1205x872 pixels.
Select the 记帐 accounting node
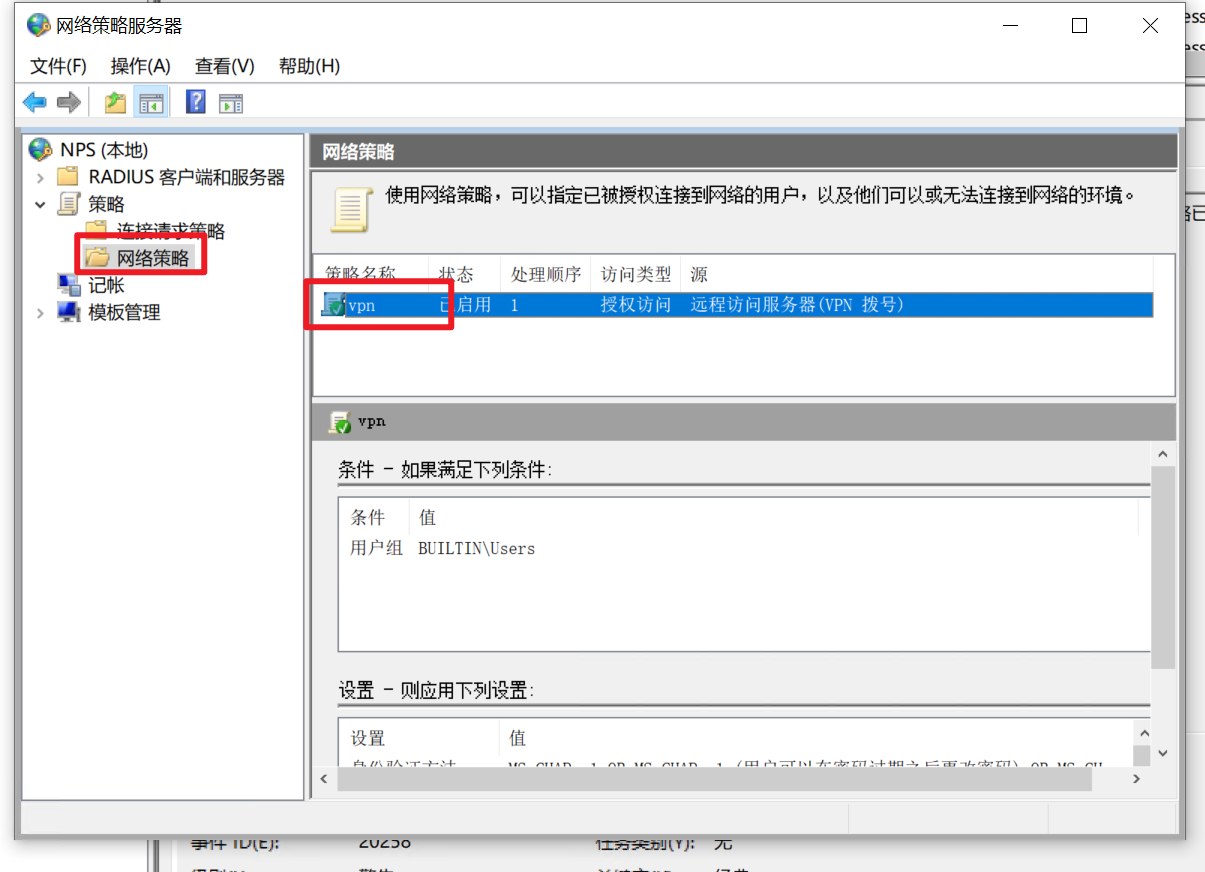[106, 285]
